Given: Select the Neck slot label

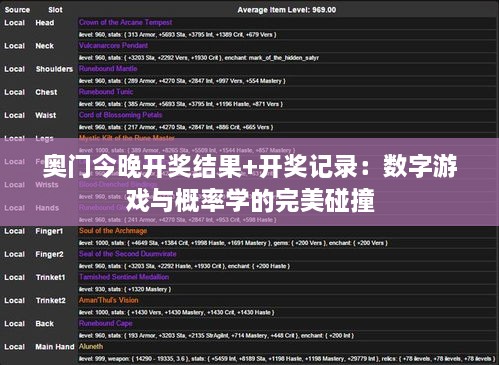Looking at the screenshot, I should point(45,46).
